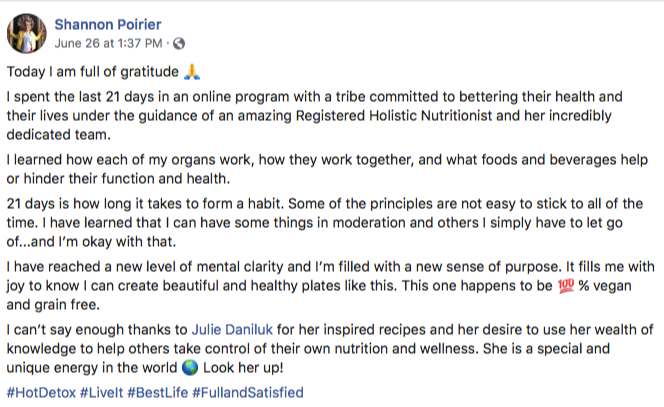Click the 'Today I am full of gratitude' line

[x=92, y=72]
